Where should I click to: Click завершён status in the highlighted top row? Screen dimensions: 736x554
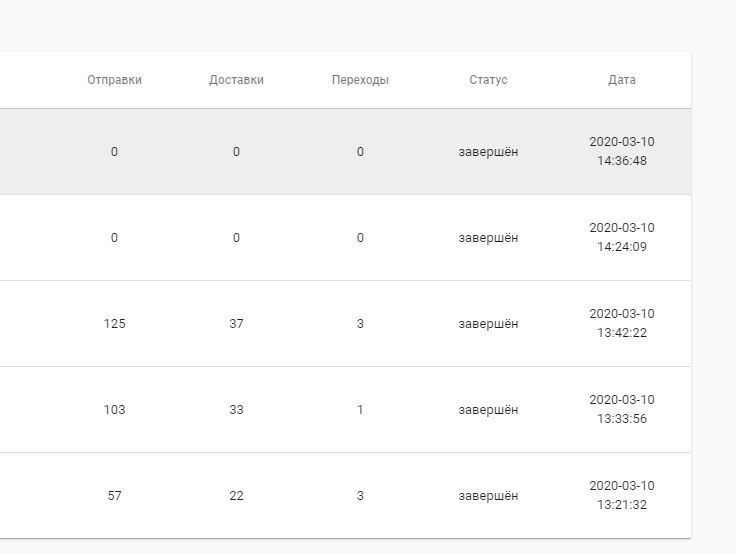(488, 152)
